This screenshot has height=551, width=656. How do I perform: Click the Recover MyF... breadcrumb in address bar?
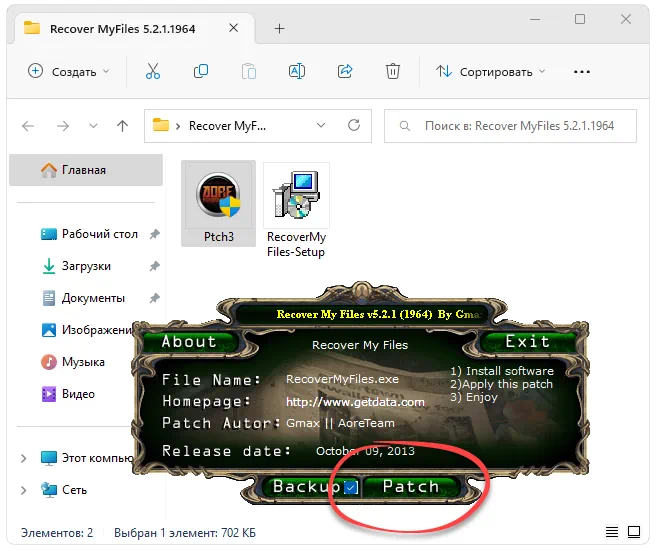click(227, 126)
